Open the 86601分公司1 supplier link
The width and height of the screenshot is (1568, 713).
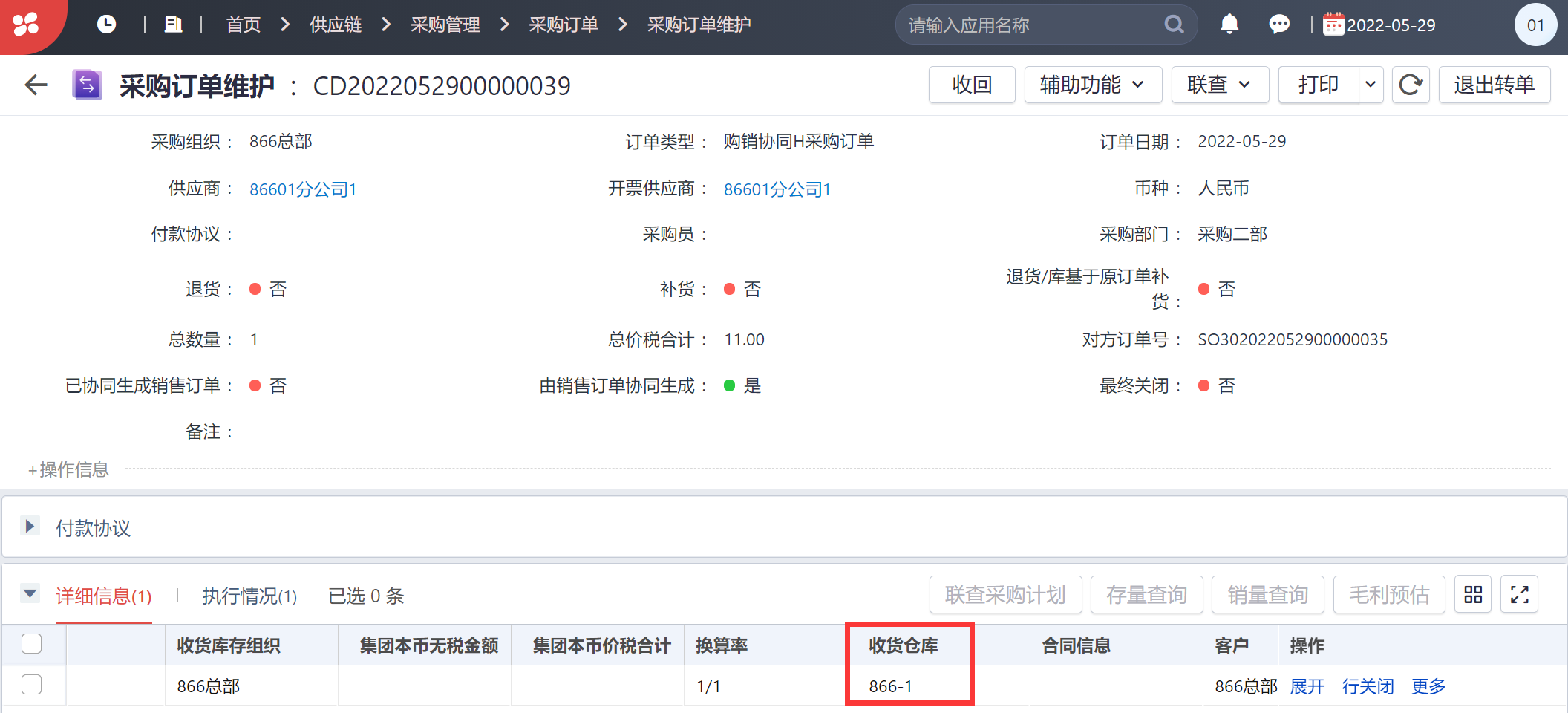pyautogui.click(x=303, y=189)
